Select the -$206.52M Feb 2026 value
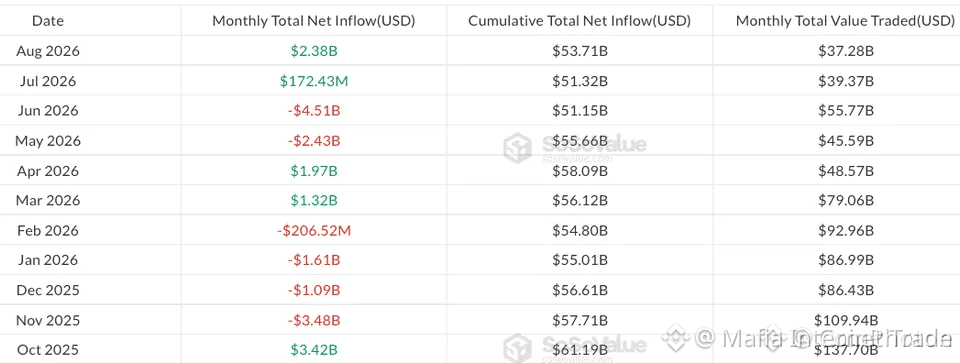 coord(314,231)
